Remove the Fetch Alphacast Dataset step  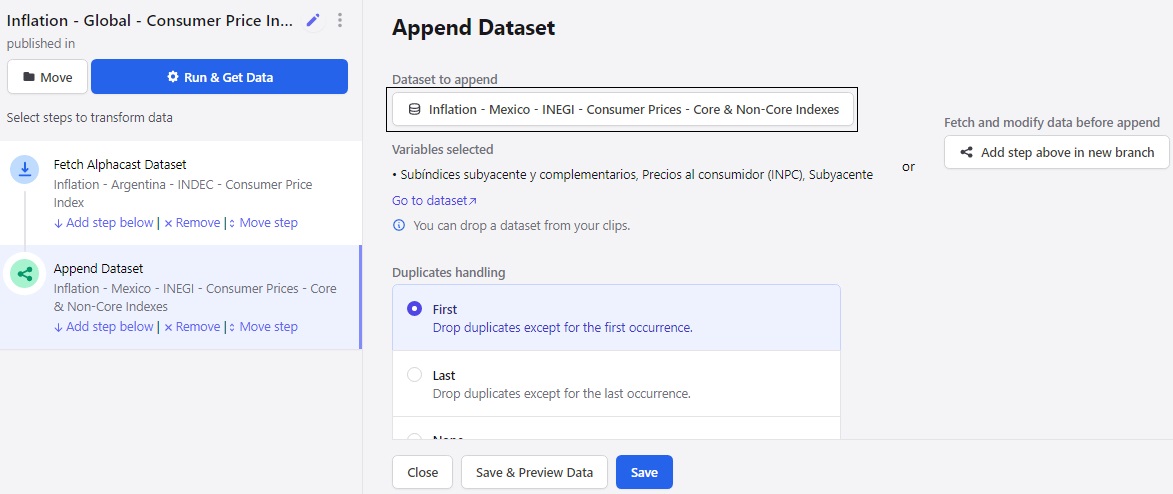tap(192, 222)
